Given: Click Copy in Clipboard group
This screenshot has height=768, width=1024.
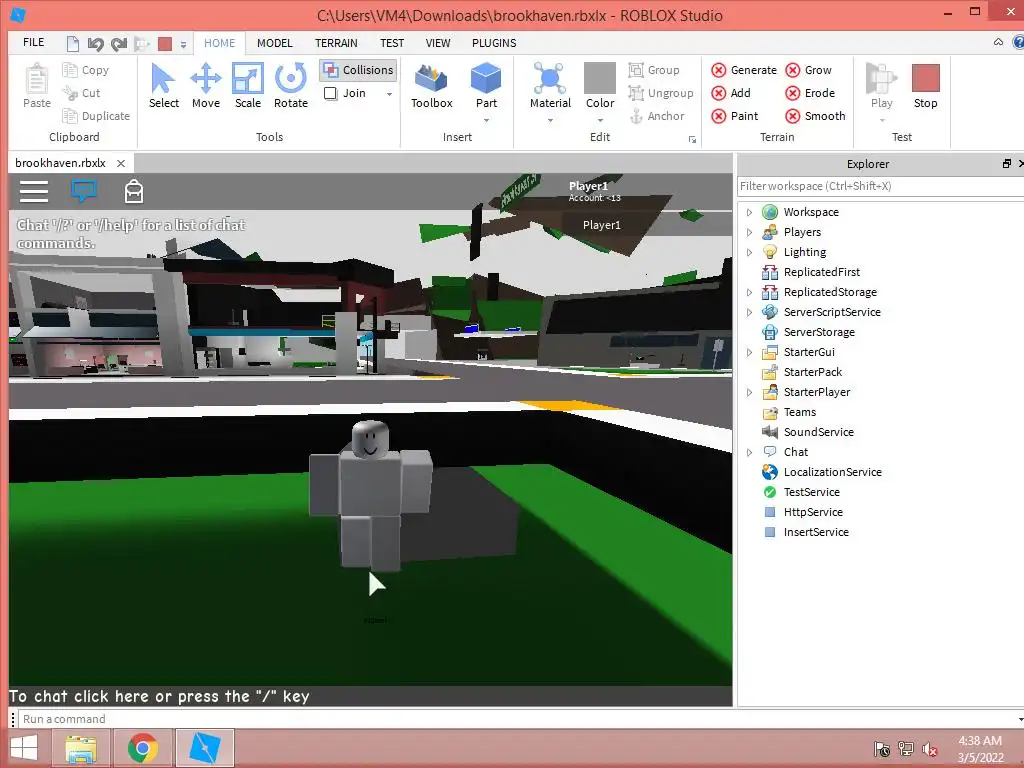Looking at the screenshot, I should coord(86,70).
